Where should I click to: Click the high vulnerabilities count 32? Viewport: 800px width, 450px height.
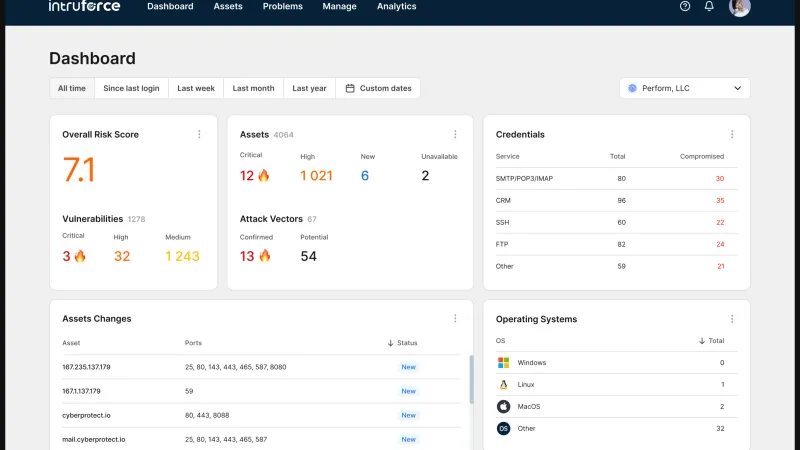pyautogui.click(x=122, y=256)
